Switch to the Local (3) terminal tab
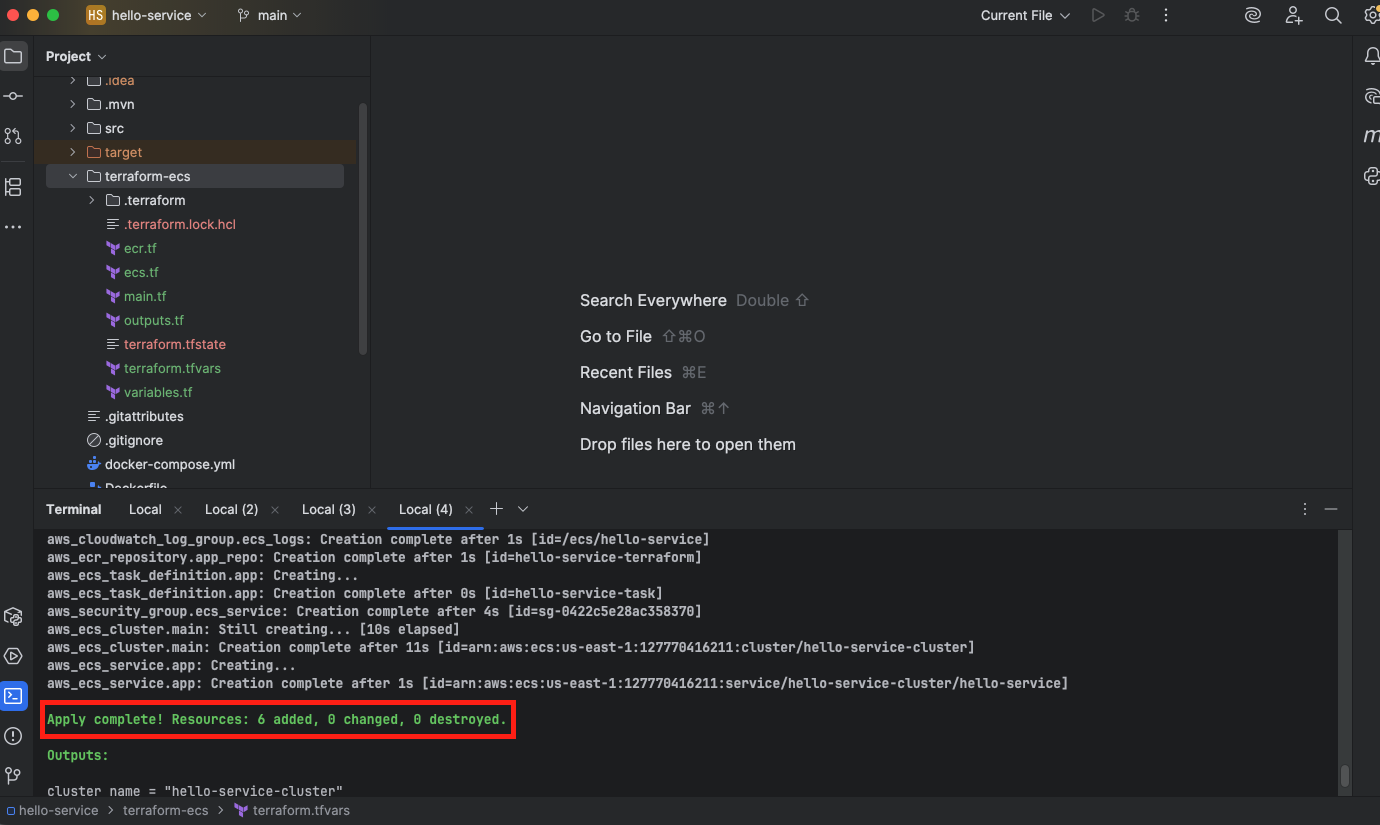The width and height of the screenshot is (1380, 825). point(328,509)
